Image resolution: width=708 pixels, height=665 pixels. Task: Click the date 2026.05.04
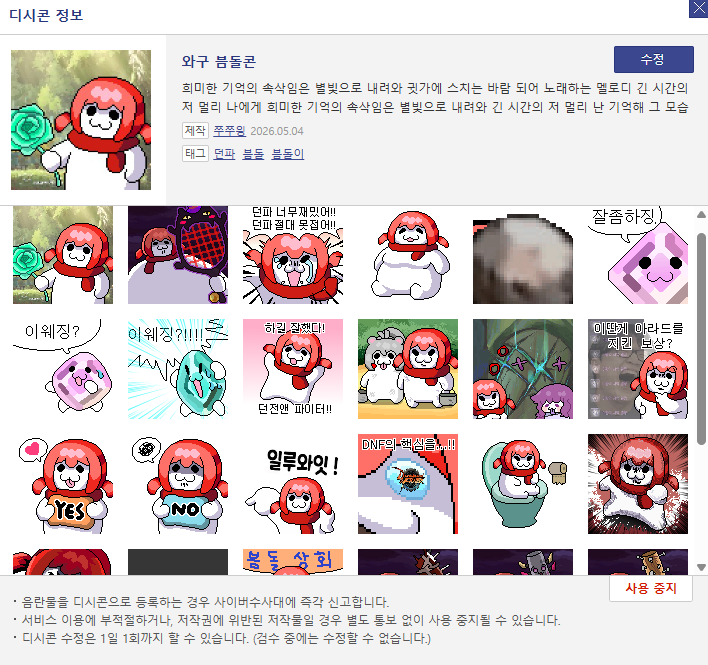(x=277, y=131)
